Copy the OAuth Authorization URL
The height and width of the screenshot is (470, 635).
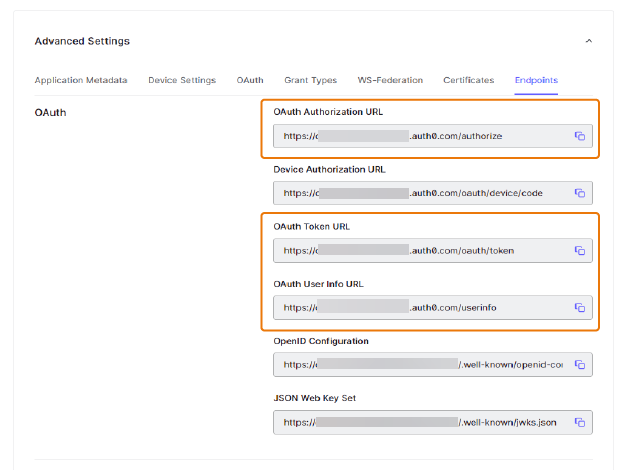point(580,136)
